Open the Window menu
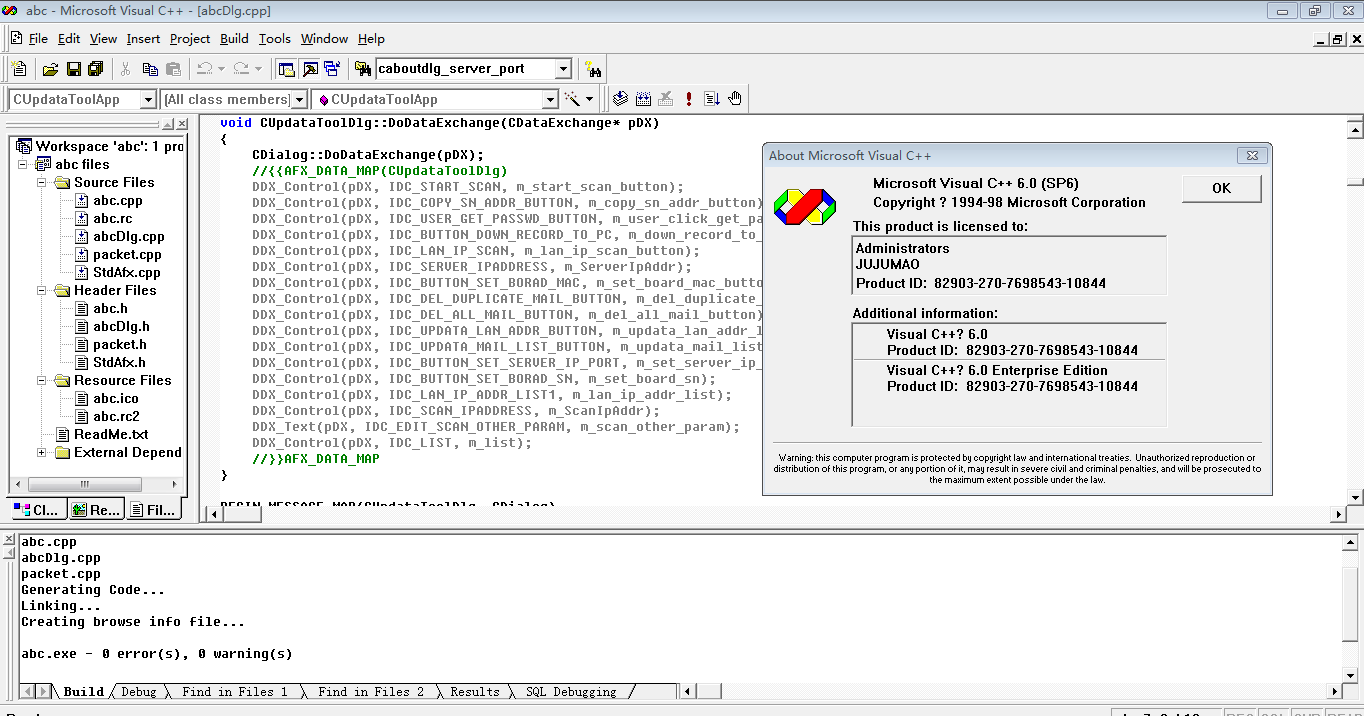The width and height of the screenshot is (1364, 716). 324,39
